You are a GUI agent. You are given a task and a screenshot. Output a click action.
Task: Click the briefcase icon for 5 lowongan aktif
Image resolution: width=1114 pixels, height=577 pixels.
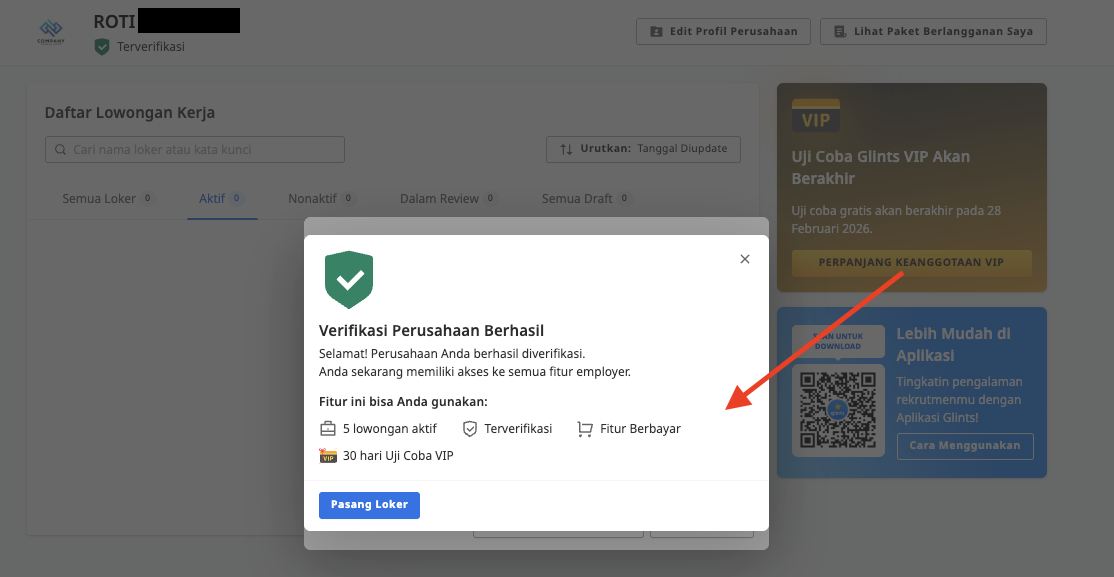pos(328,429)
